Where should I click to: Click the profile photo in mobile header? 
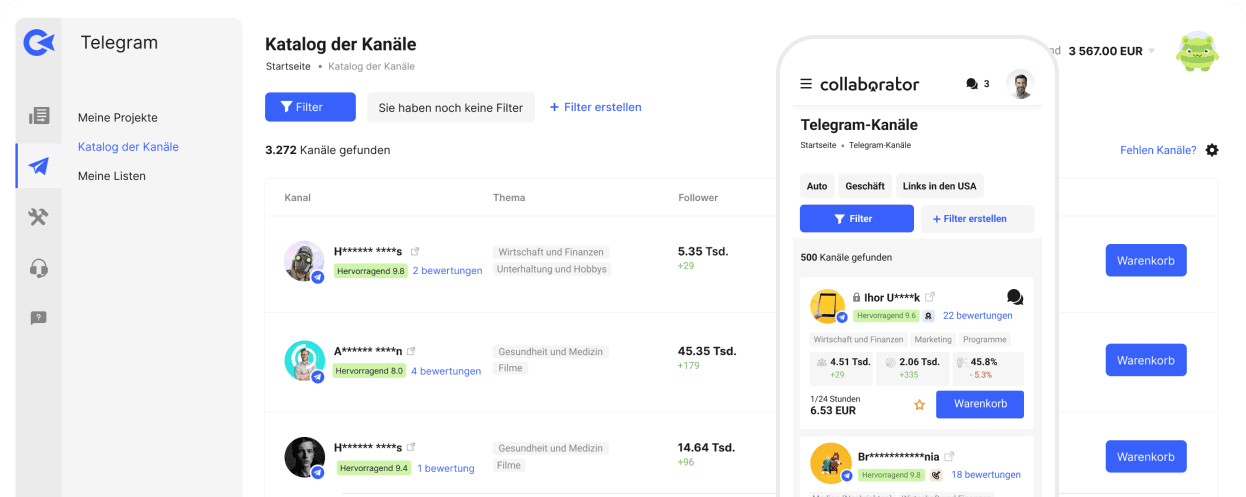1019,84
